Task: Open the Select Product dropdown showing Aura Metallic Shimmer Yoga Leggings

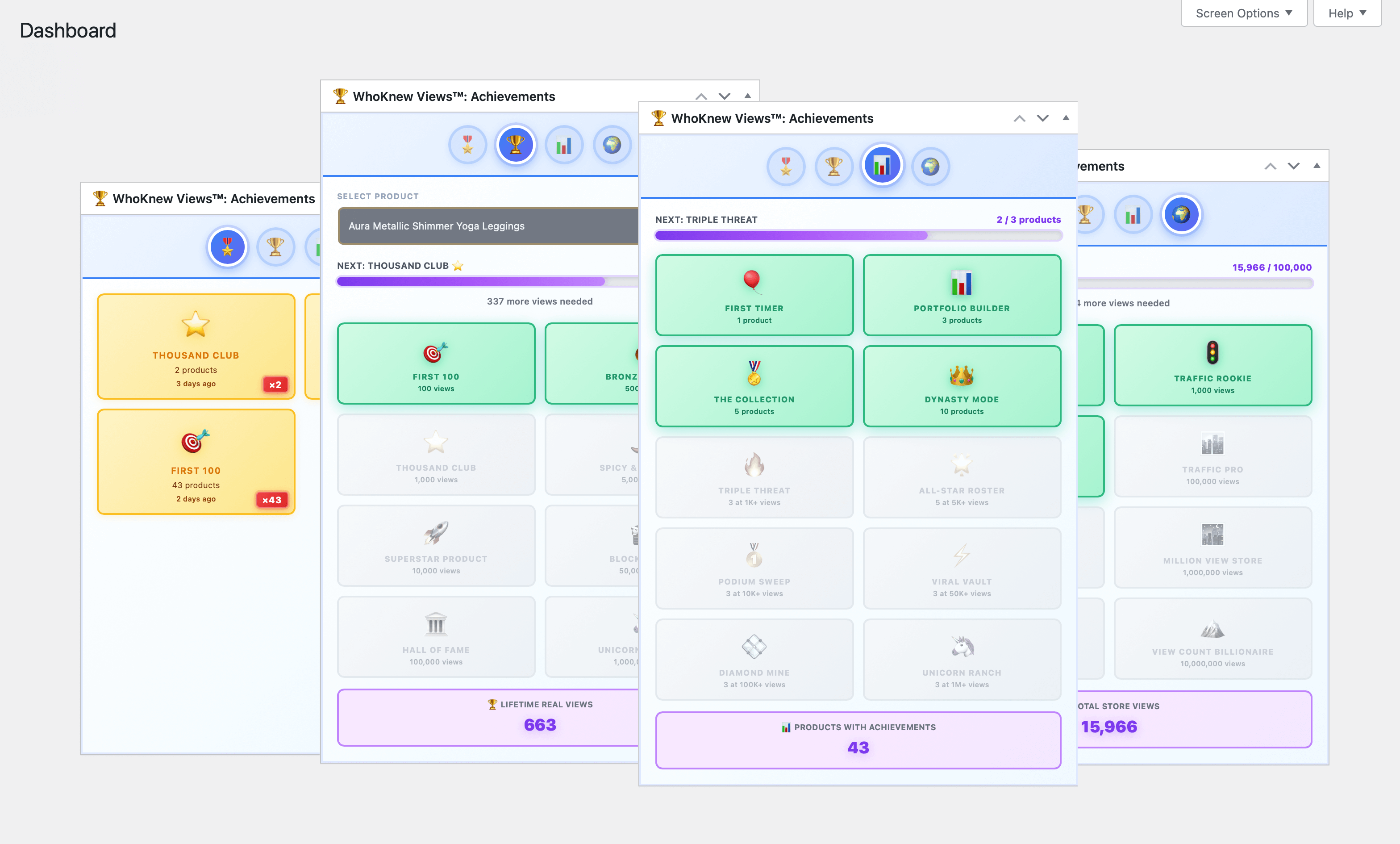Action: [x=489, y=226]
